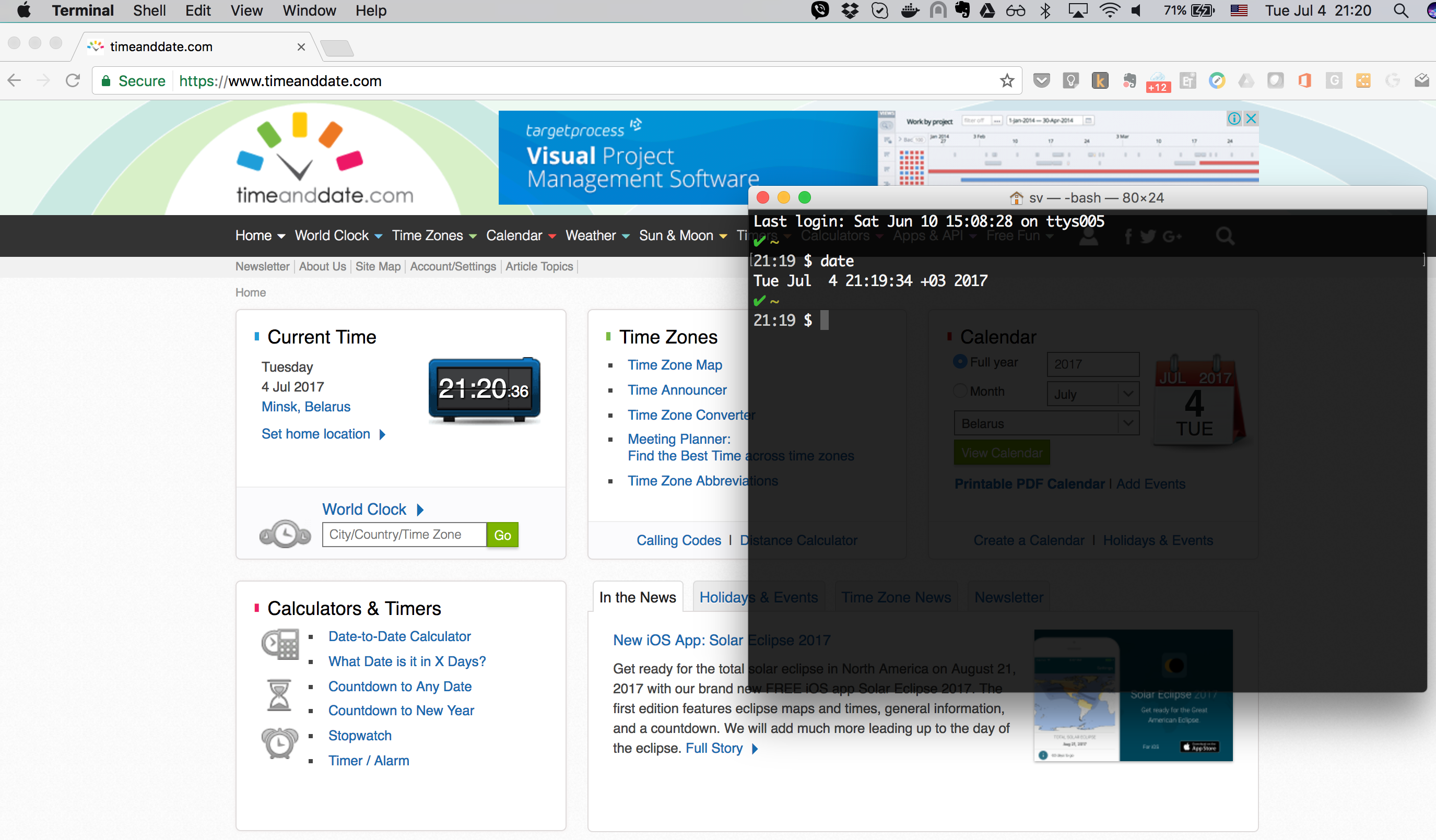Open Spotlight search in the menu bar

click(1401, 11)
